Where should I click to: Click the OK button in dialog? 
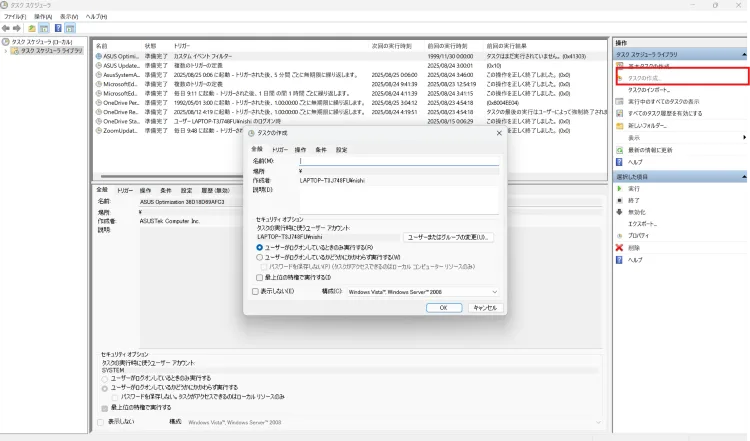coord(443,307)
